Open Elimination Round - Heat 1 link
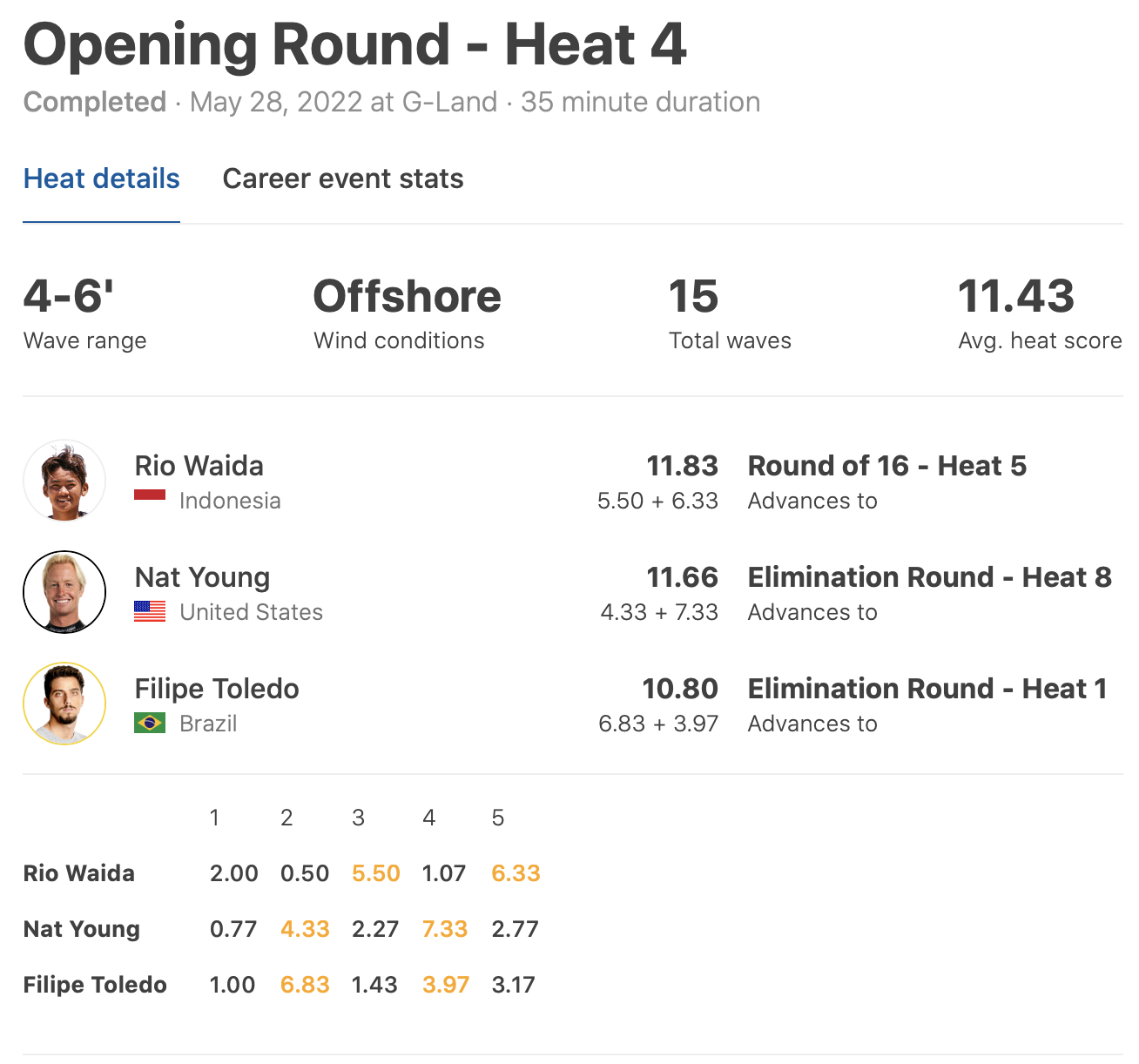This screenshot has width=1139, height=1064. pos(927,689)
